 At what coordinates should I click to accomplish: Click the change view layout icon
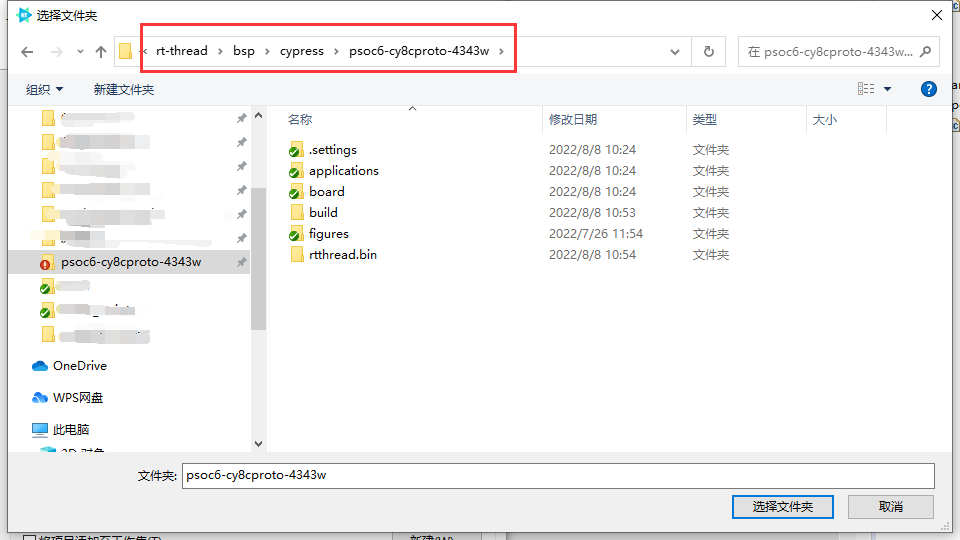click(866, 89)
